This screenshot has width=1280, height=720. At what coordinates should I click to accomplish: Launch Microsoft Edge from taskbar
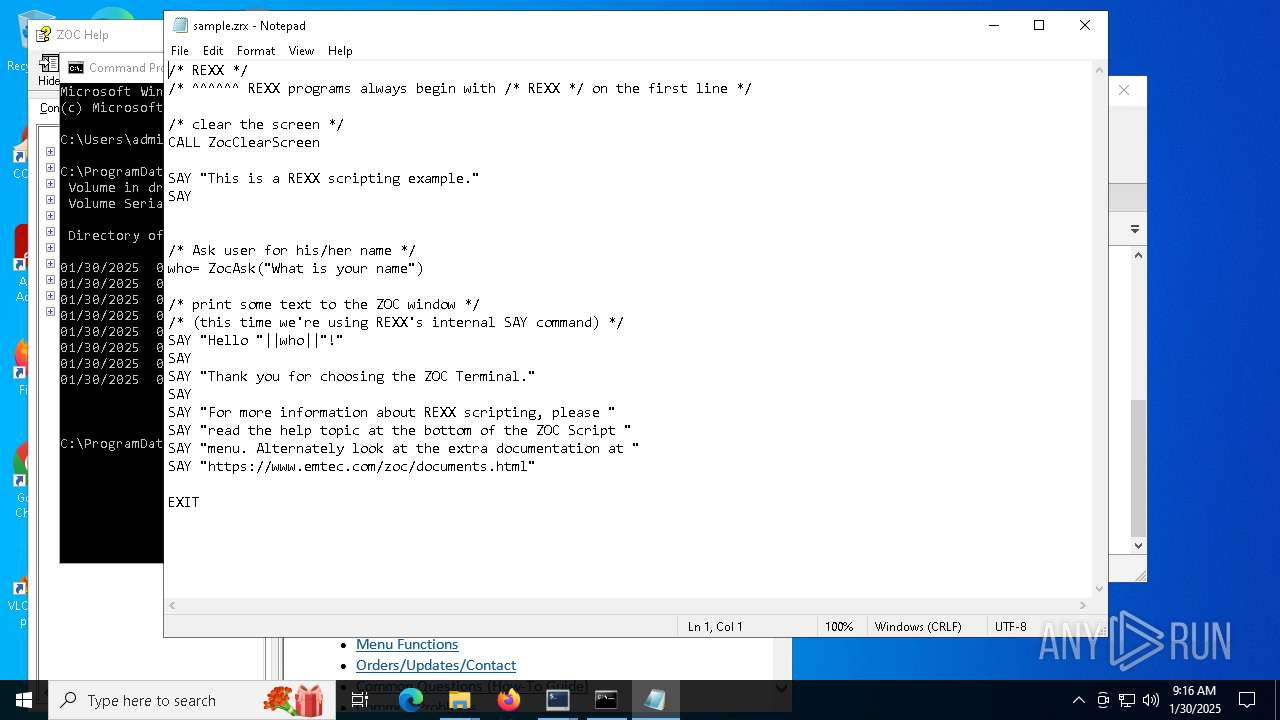[x=411, y=700]
